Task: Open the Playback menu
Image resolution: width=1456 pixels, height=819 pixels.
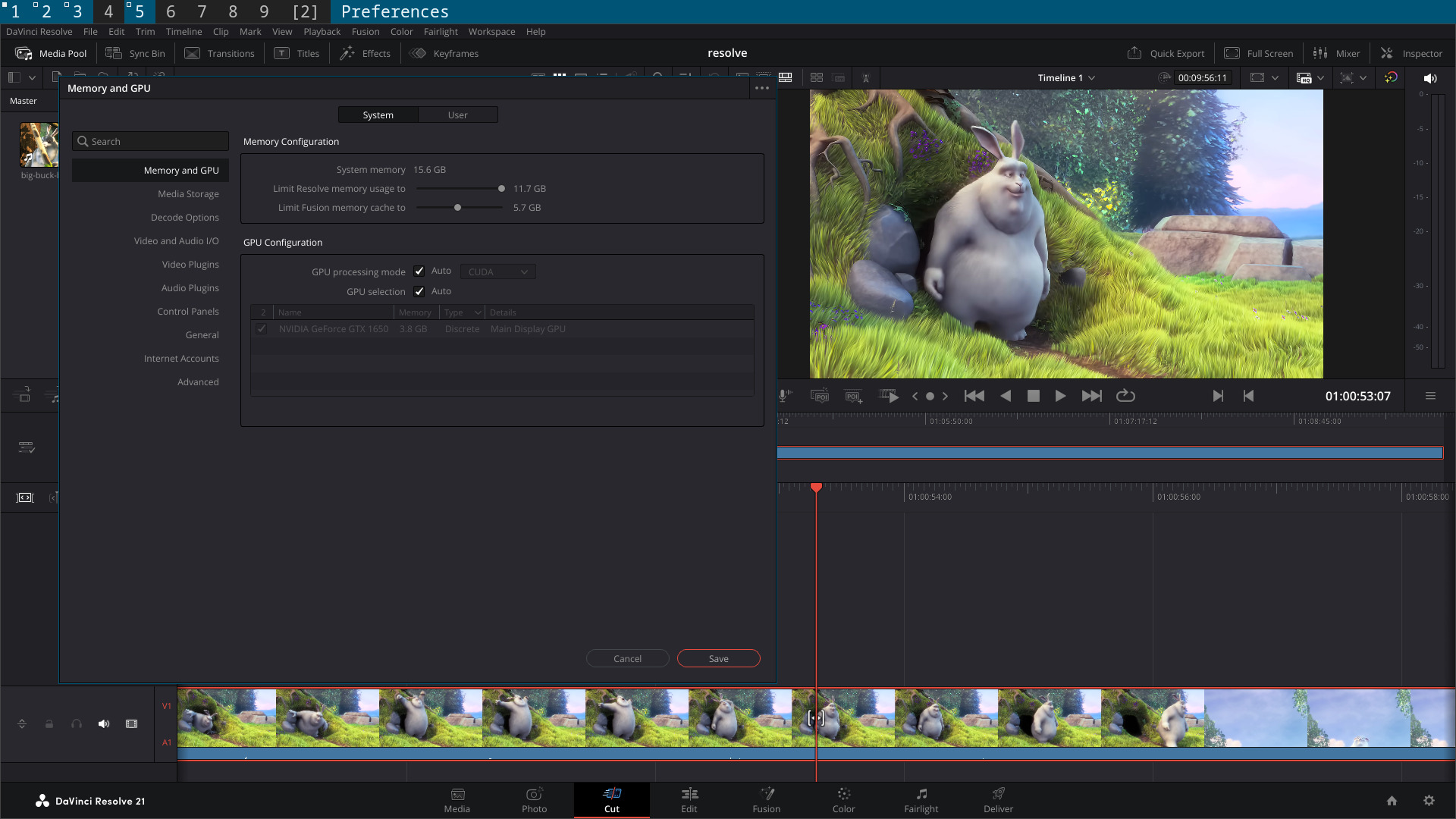Action: click(322, 32)
